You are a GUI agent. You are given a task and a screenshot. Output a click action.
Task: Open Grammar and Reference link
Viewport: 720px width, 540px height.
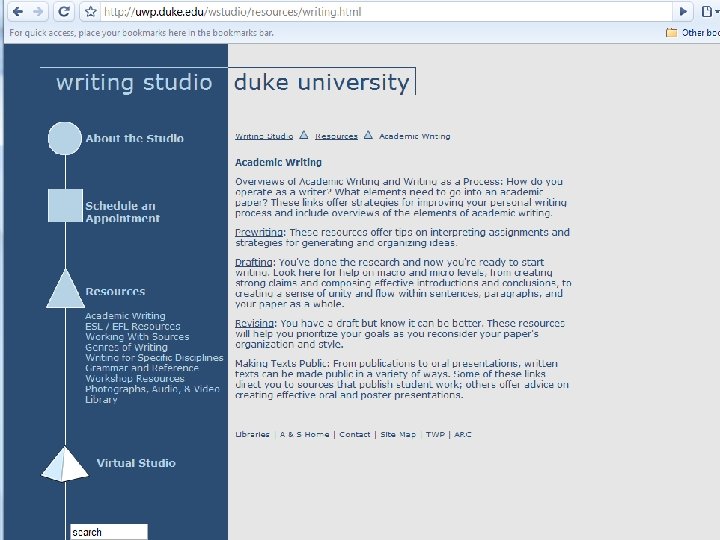[x=142, y=368]
